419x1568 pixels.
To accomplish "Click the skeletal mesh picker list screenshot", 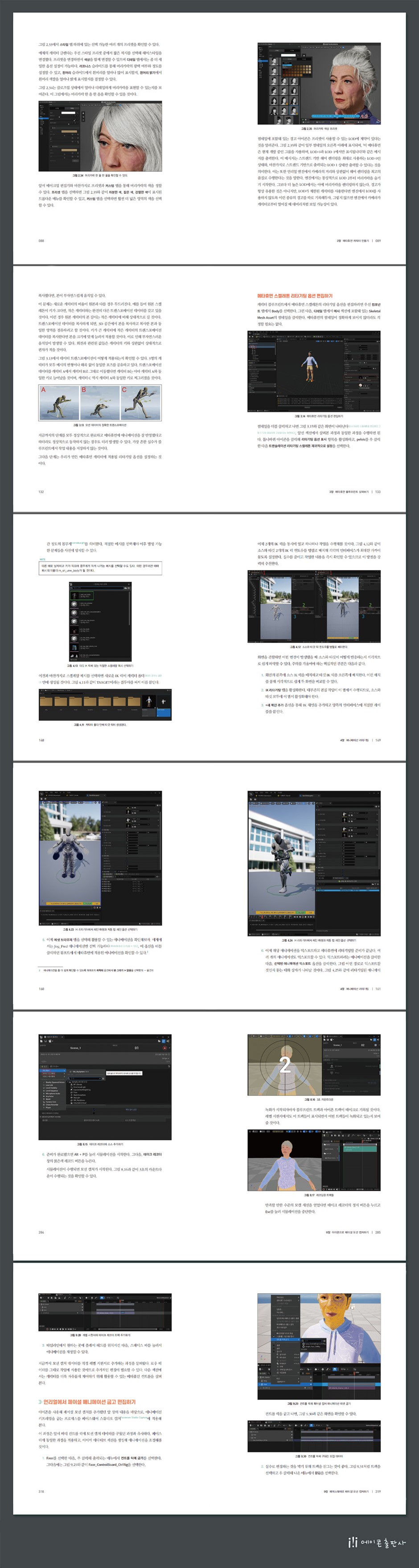I will (100, 621).
